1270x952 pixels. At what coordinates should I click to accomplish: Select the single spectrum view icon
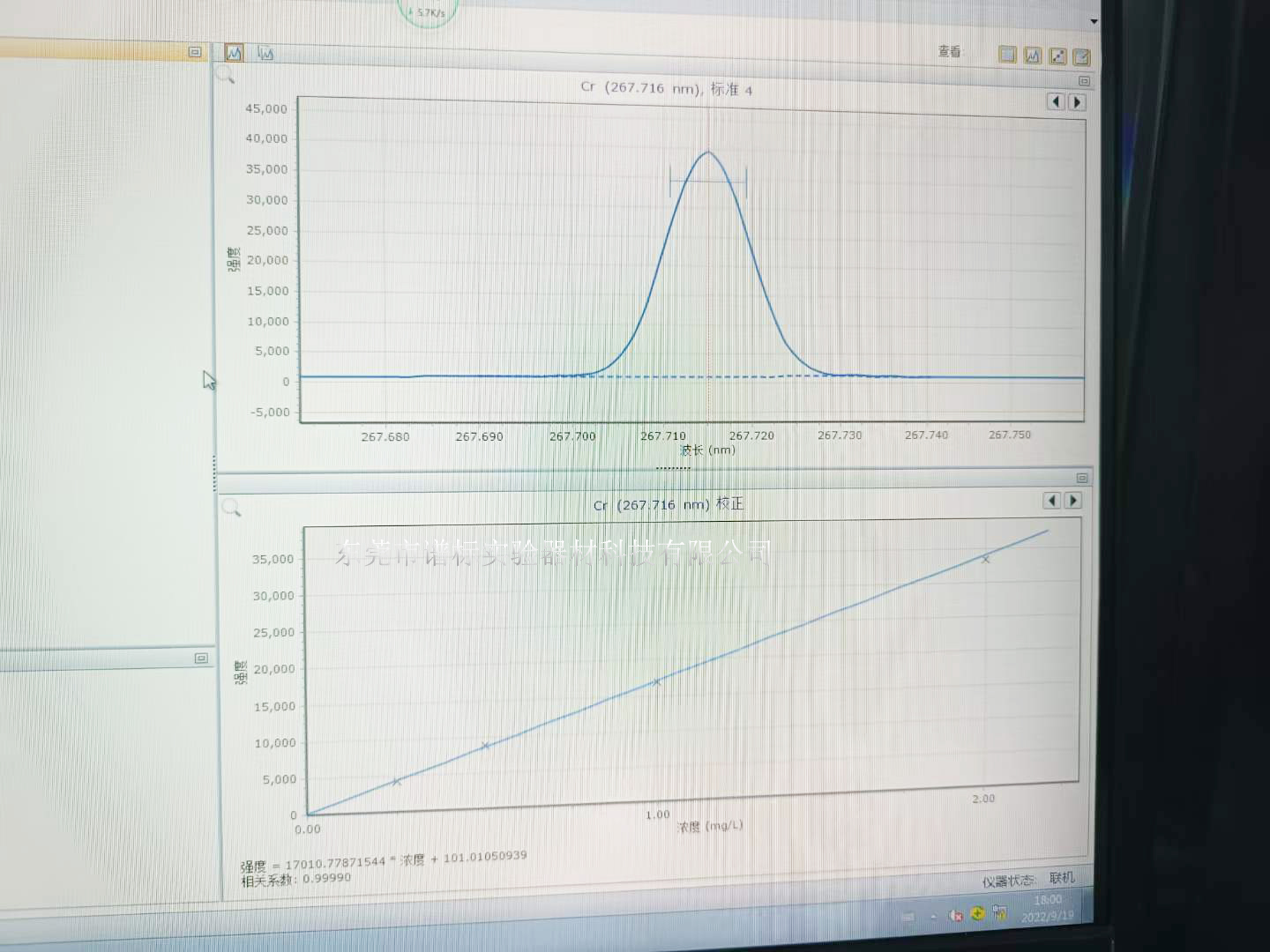(234, 53)
